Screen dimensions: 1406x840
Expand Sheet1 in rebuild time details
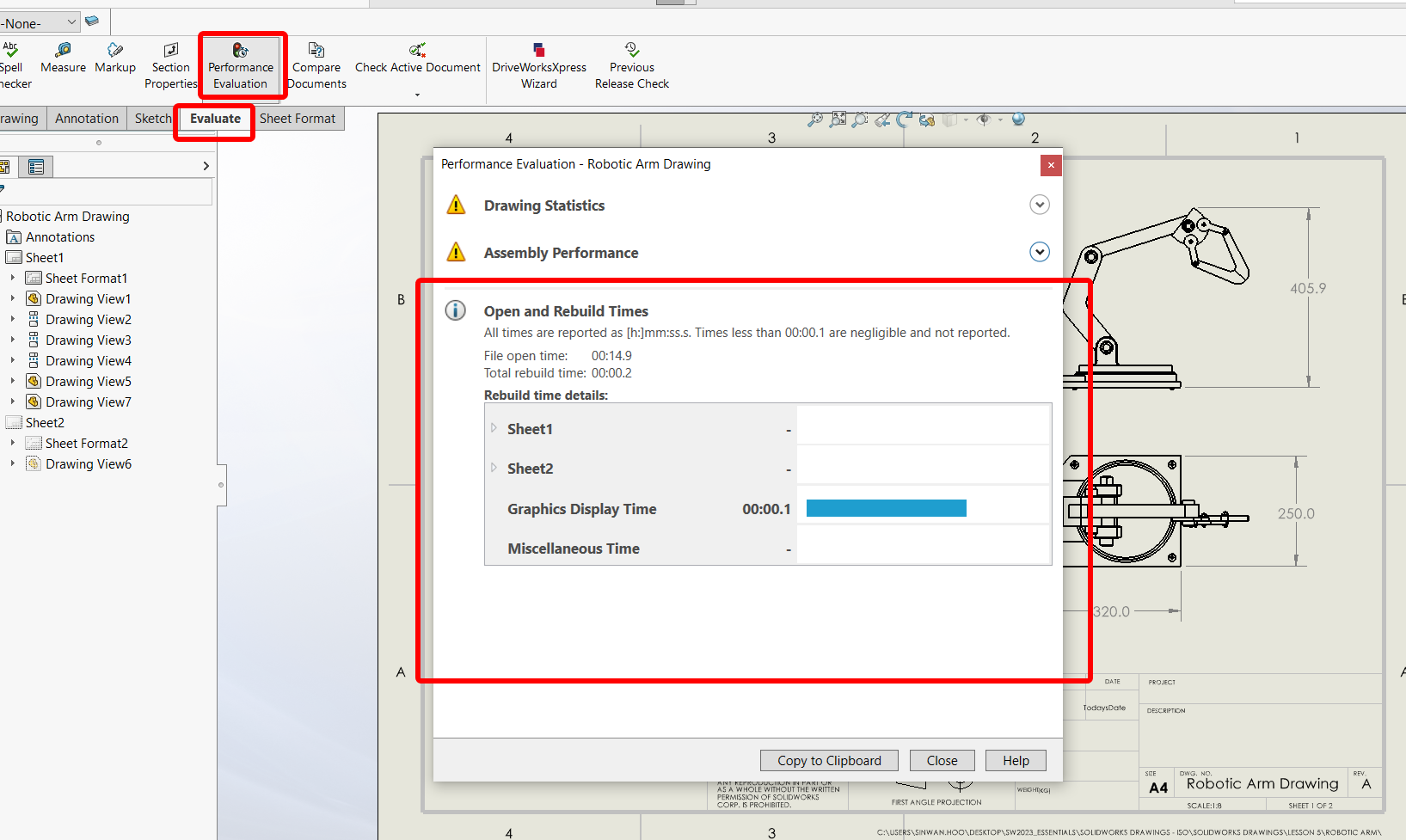pos(494,428)
